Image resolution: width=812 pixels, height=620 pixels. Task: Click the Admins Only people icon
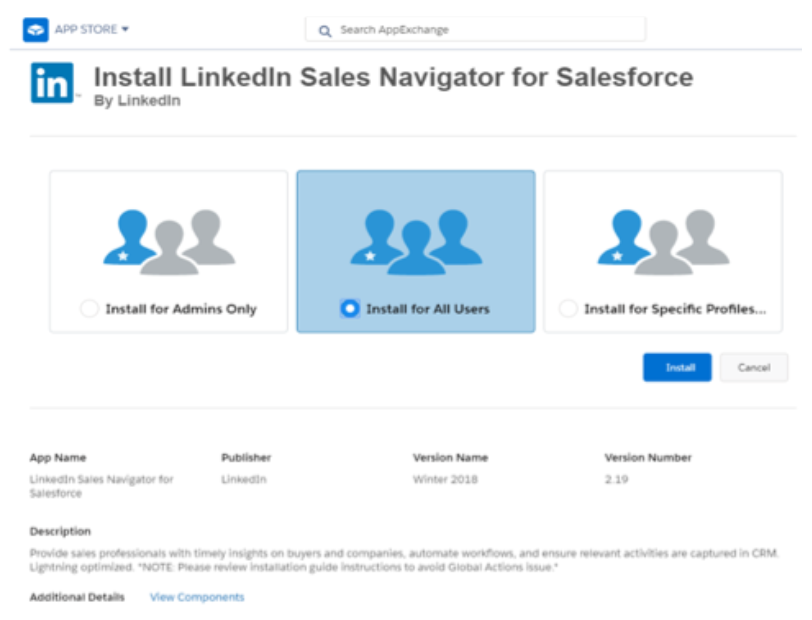[x=169, y=241]
